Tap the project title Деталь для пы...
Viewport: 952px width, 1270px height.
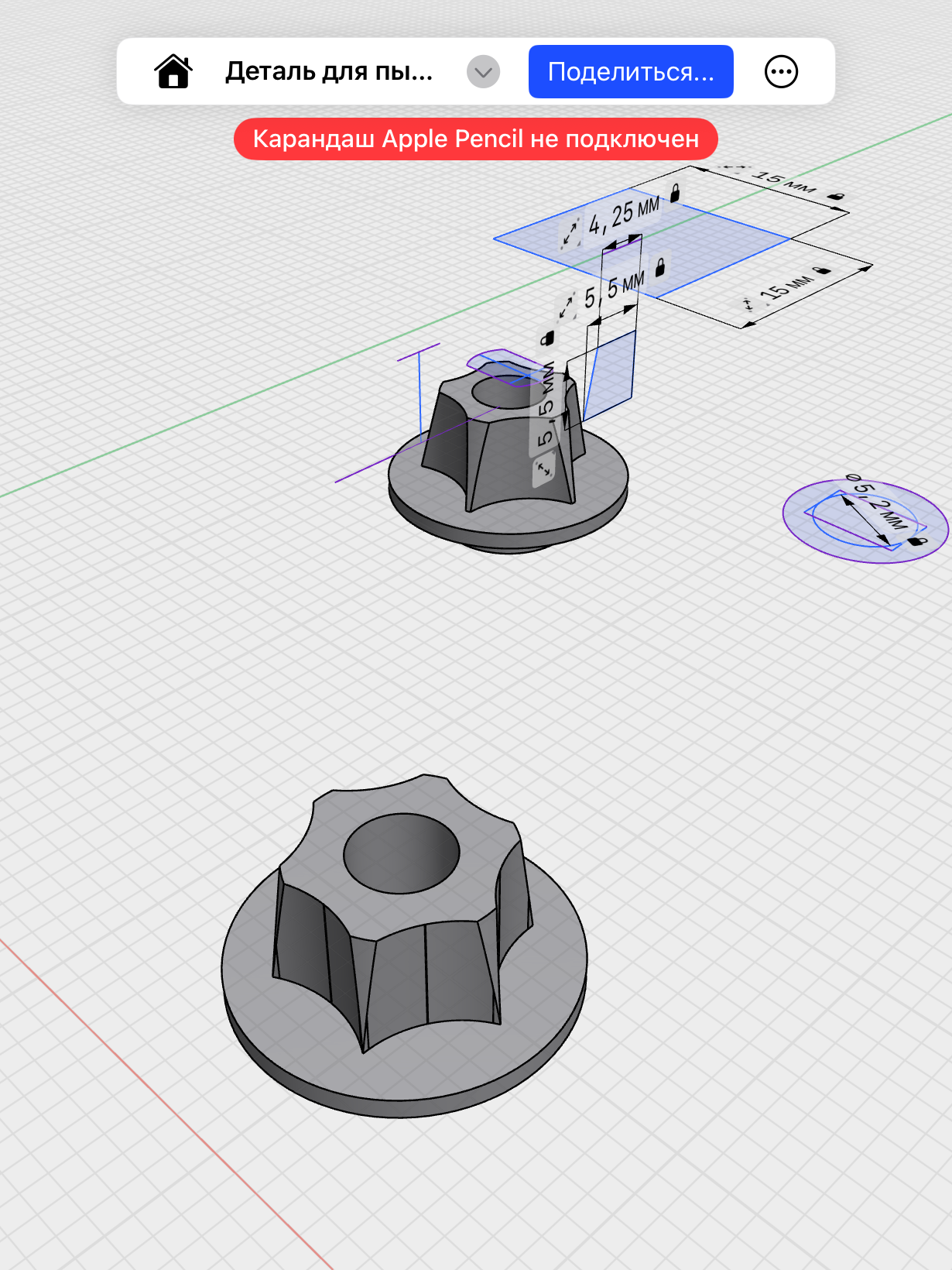click(x=329, y=72)
